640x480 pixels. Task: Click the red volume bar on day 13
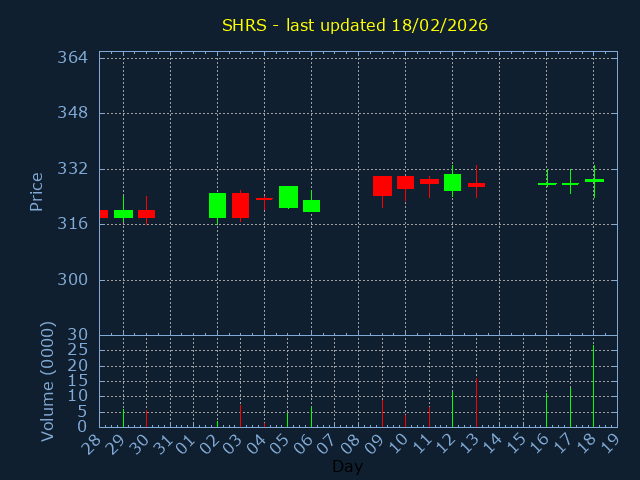476,403
